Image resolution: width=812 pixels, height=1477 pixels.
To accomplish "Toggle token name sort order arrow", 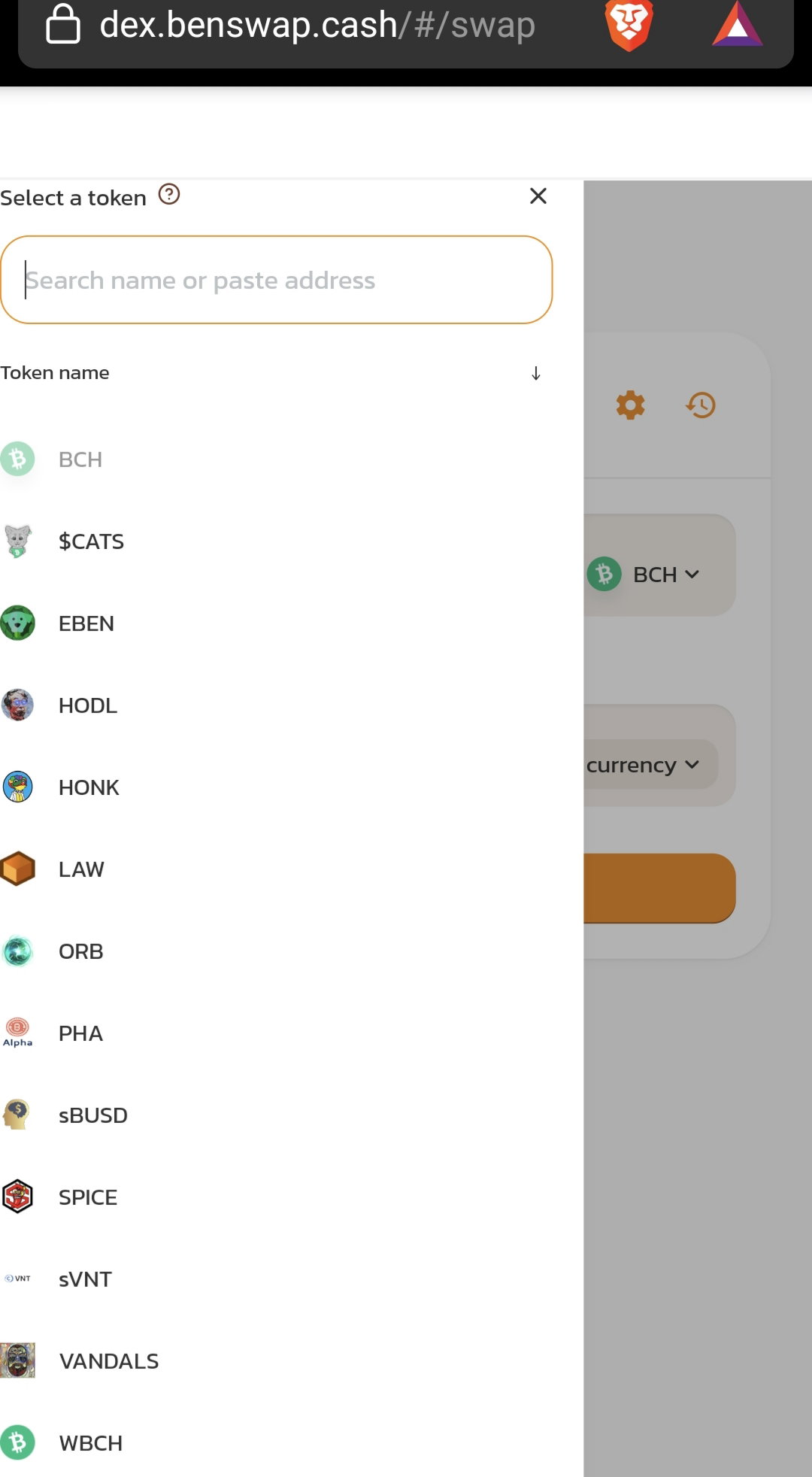I will tap(536, 373).
